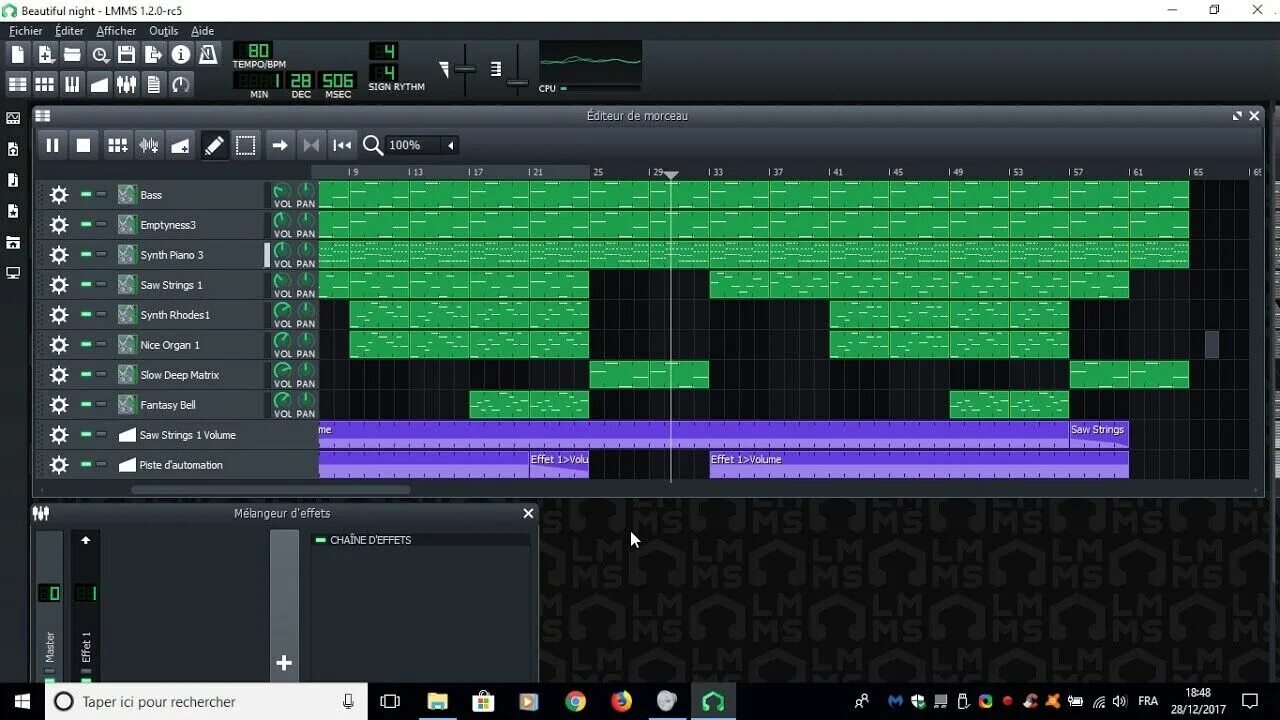Viewport: 1280px width, 720px height.
Task: Click the Effet 1 channel in Mélangeur d'effets
Action: coord(86,600)
